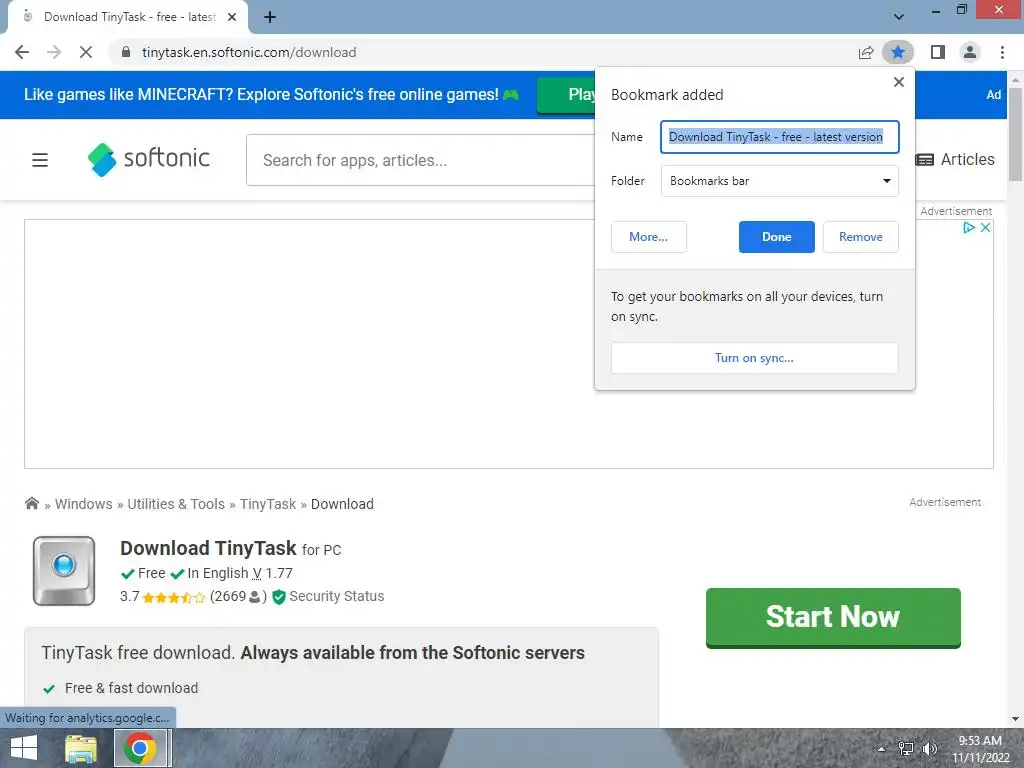Click the Download TinyTask heading
1024x768 pixels.
click(x=208, y=549)
